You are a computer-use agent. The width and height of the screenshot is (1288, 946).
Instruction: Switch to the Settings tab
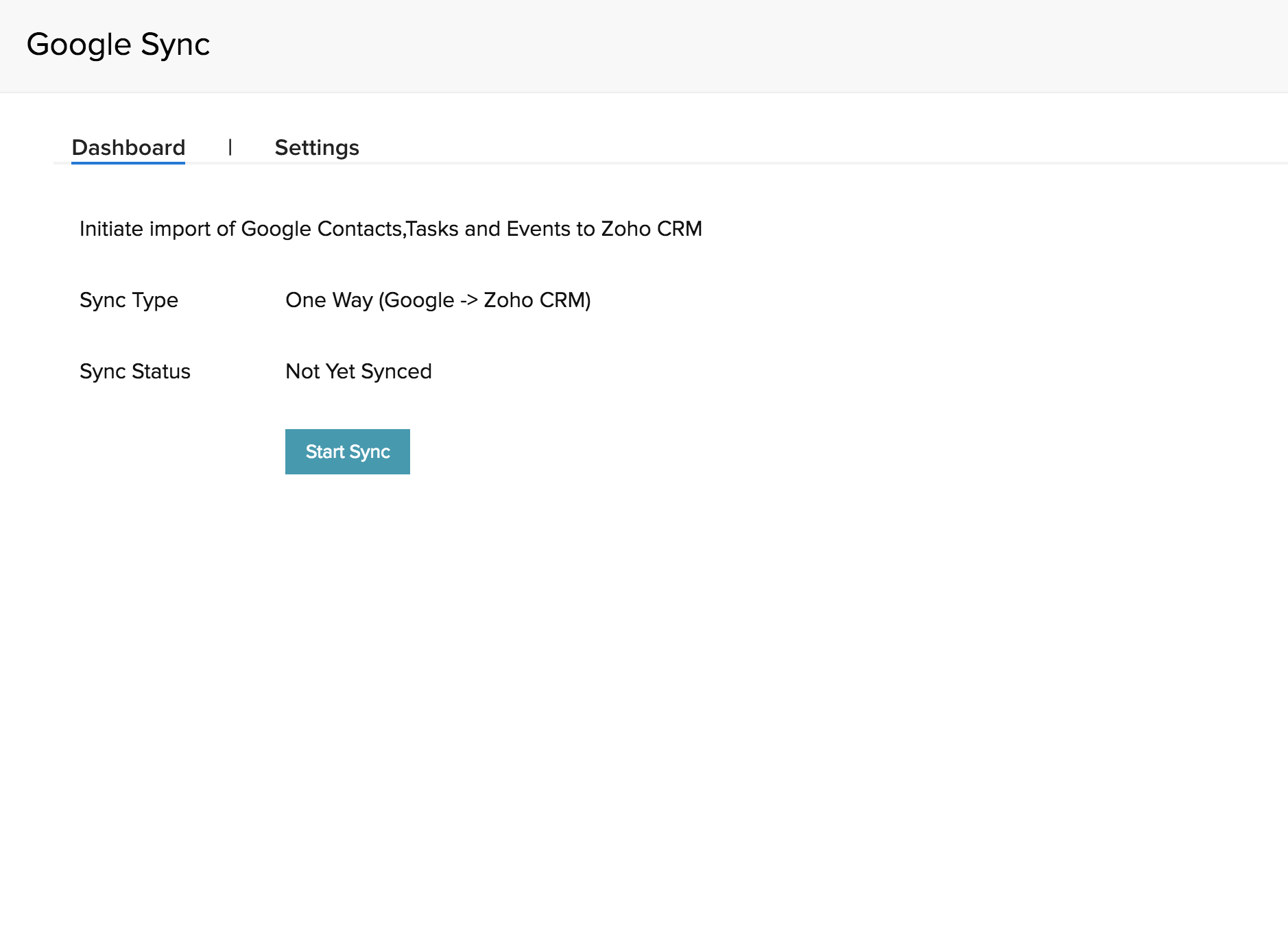point(317,147)
